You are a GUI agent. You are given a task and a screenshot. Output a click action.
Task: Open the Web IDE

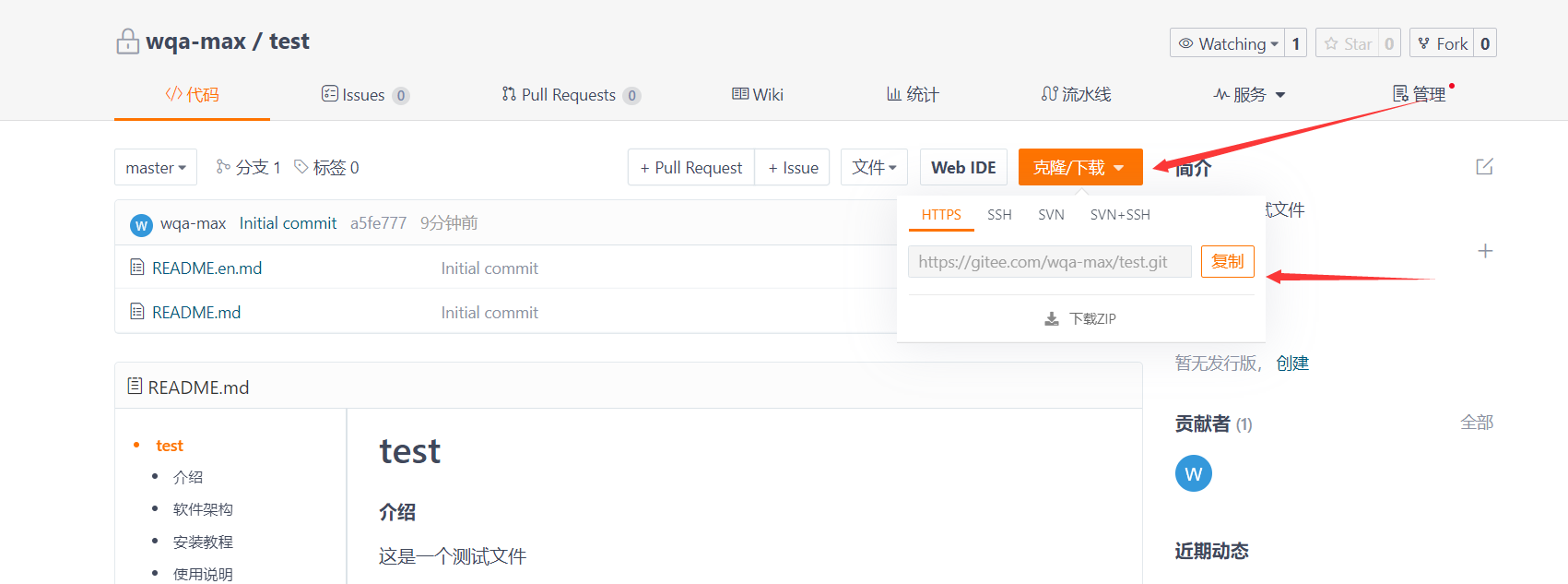point(963,168)
